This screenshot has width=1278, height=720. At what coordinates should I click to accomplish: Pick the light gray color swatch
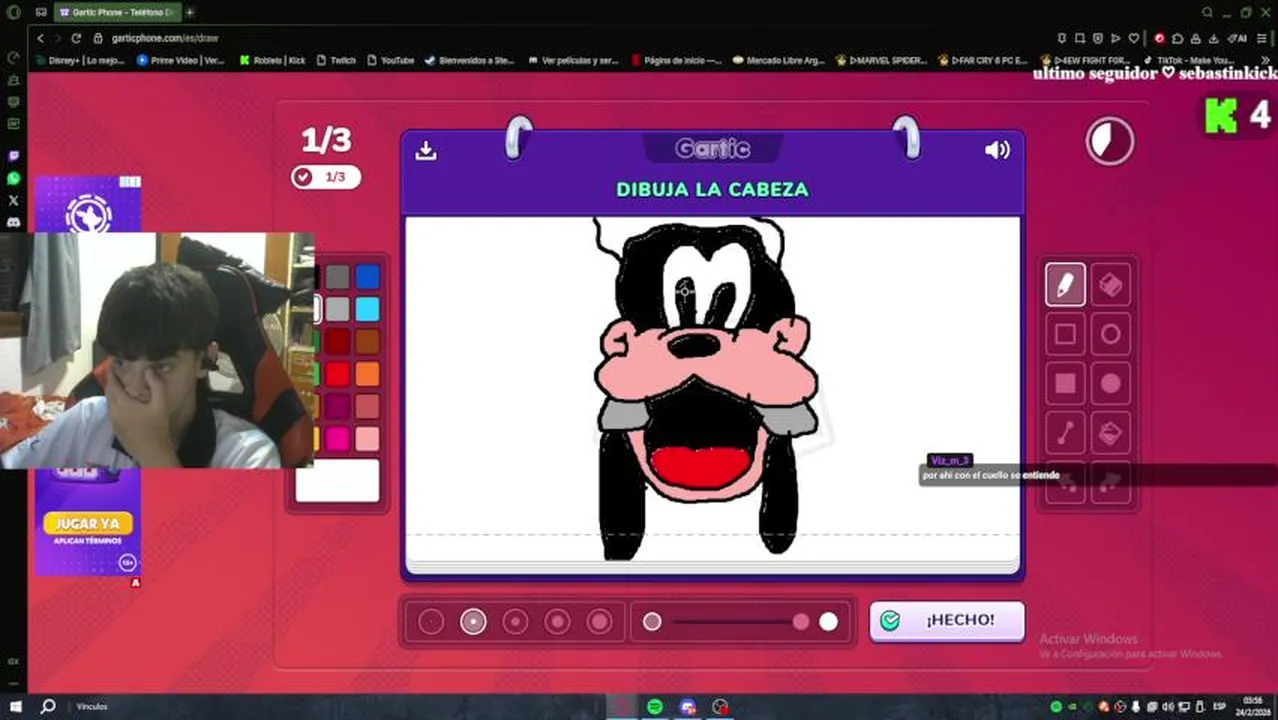[337, 309]
